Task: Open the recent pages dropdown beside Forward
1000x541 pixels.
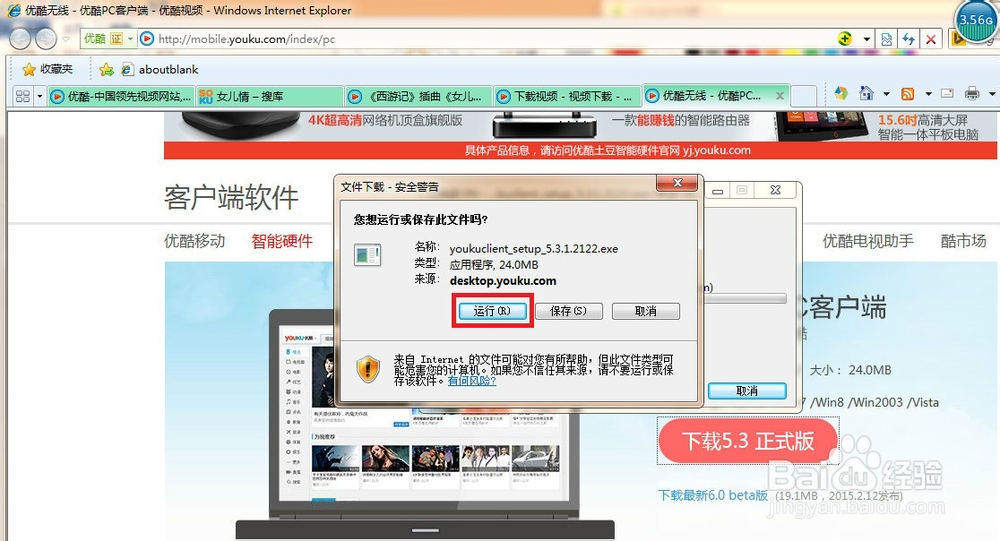Action: [x=66, y=40]
